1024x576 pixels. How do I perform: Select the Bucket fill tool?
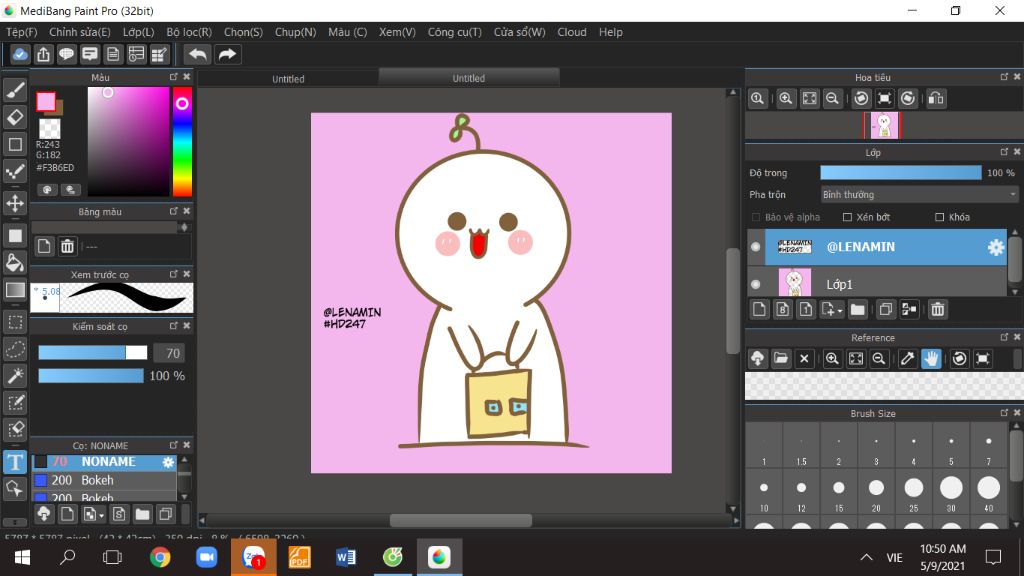[15, 263]
